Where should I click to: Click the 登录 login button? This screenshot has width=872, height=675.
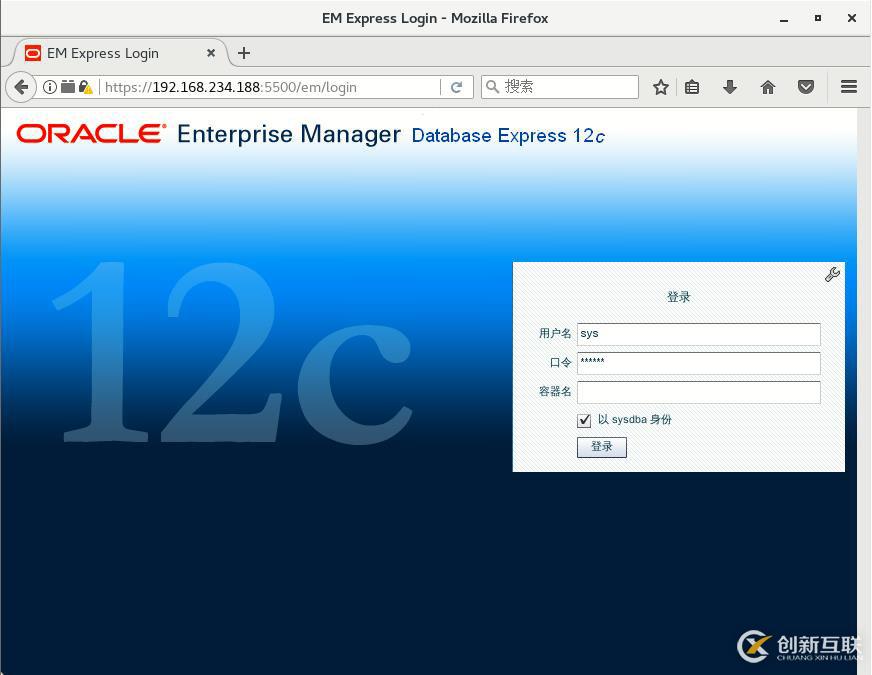601,447
